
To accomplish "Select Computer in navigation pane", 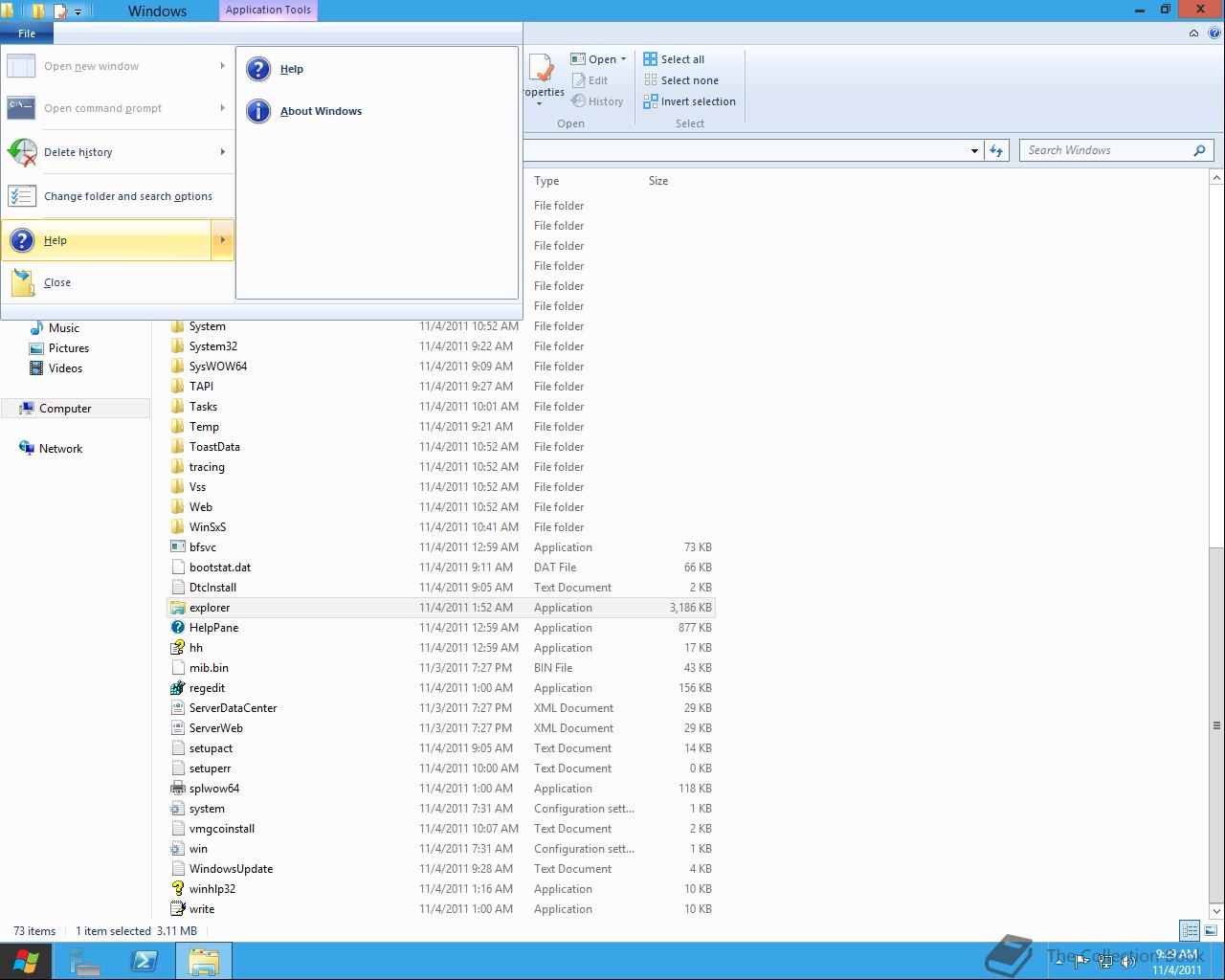I will 76,409.
